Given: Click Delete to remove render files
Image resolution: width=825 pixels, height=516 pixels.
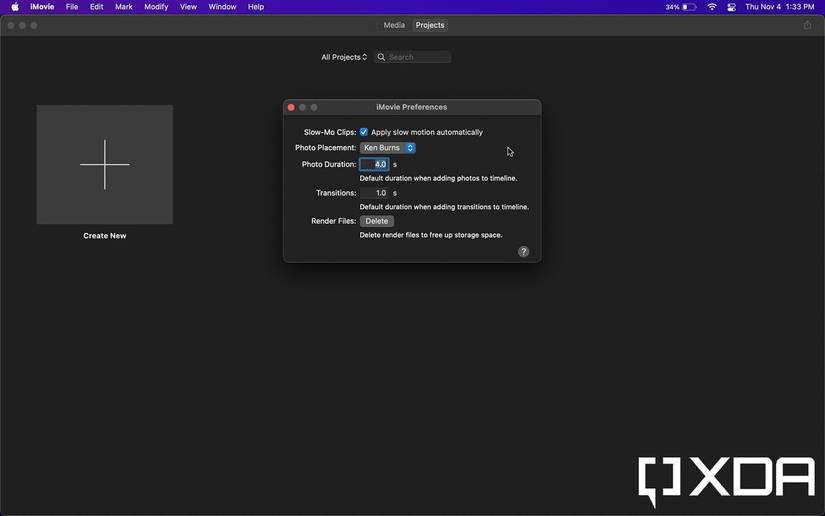Looking at the screenshot, I should 377,221.
